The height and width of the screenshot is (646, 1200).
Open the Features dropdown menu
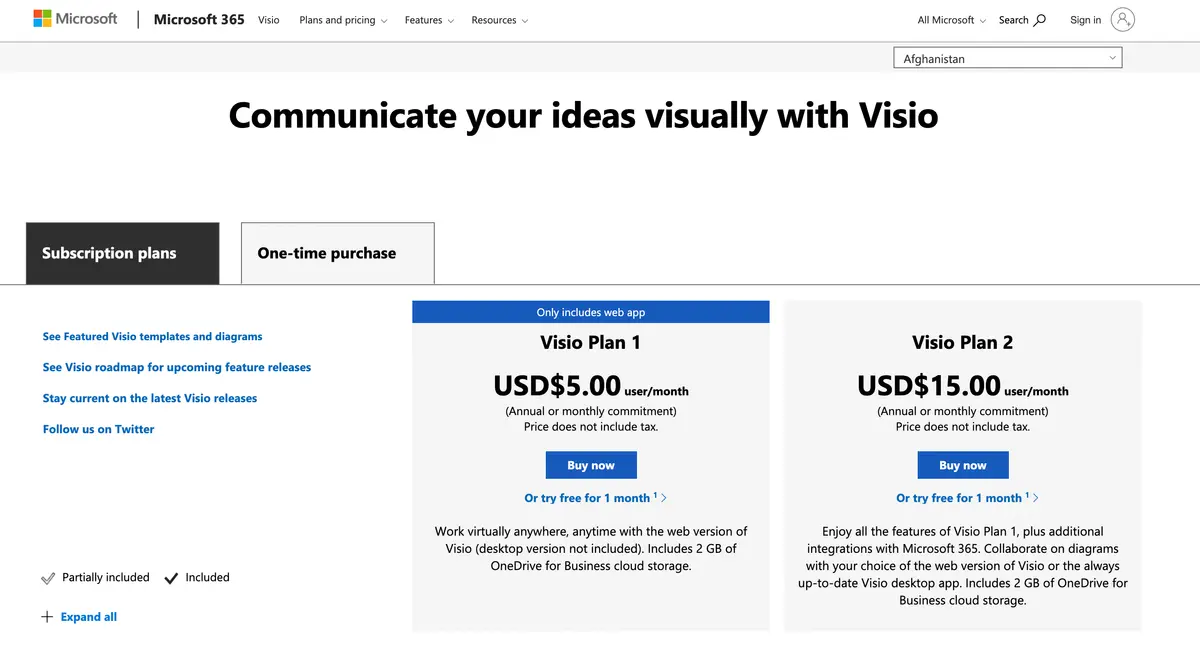[429, 20]
